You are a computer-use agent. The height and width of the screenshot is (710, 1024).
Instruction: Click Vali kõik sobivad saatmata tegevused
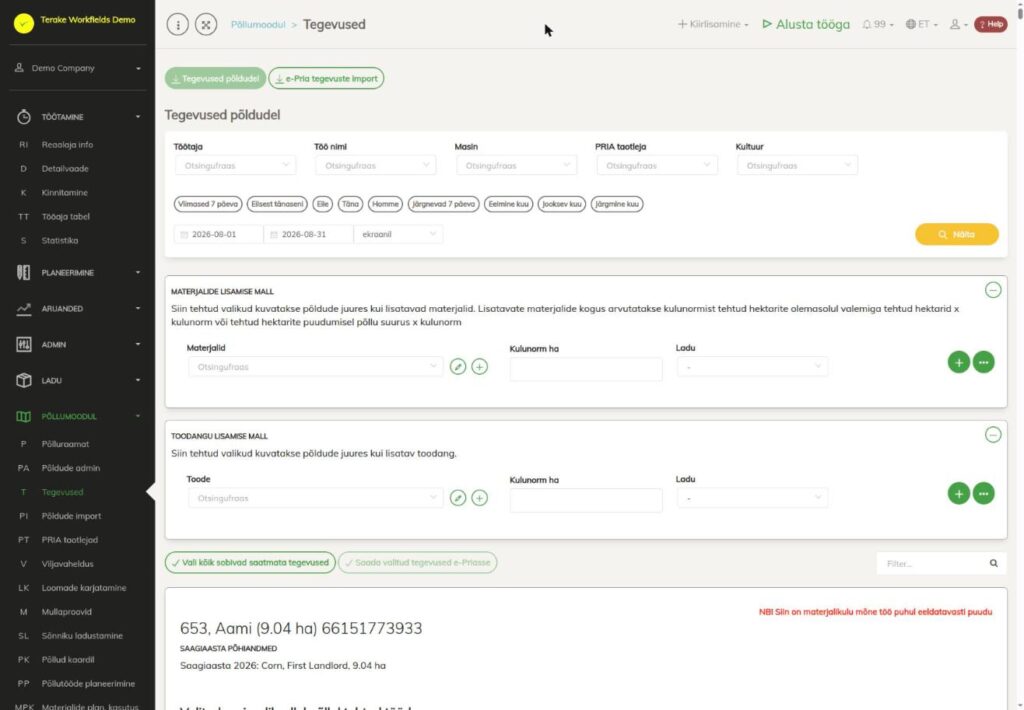[x=250, y=562]
